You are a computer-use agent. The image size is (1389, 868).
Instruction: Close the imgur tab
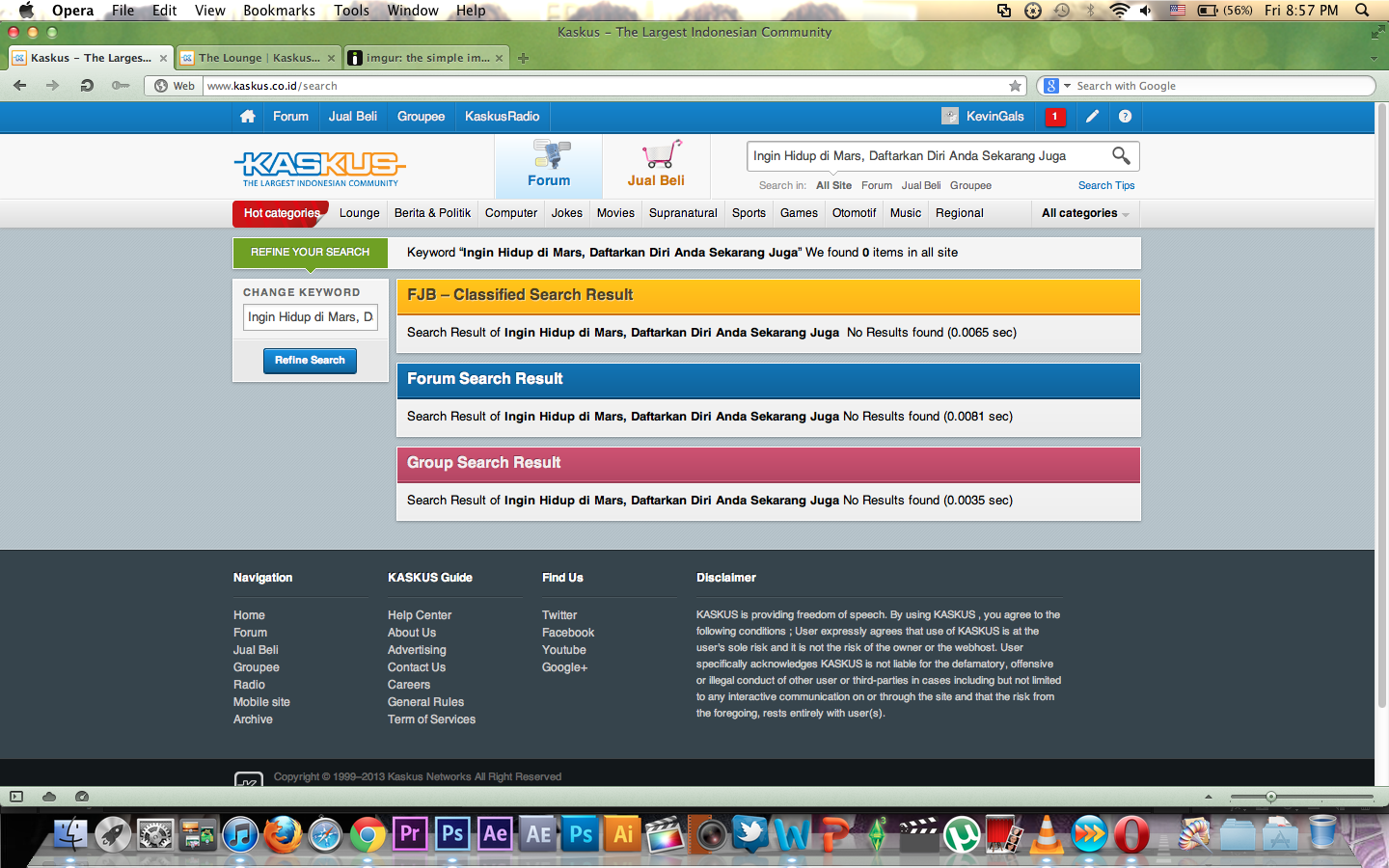499,58
